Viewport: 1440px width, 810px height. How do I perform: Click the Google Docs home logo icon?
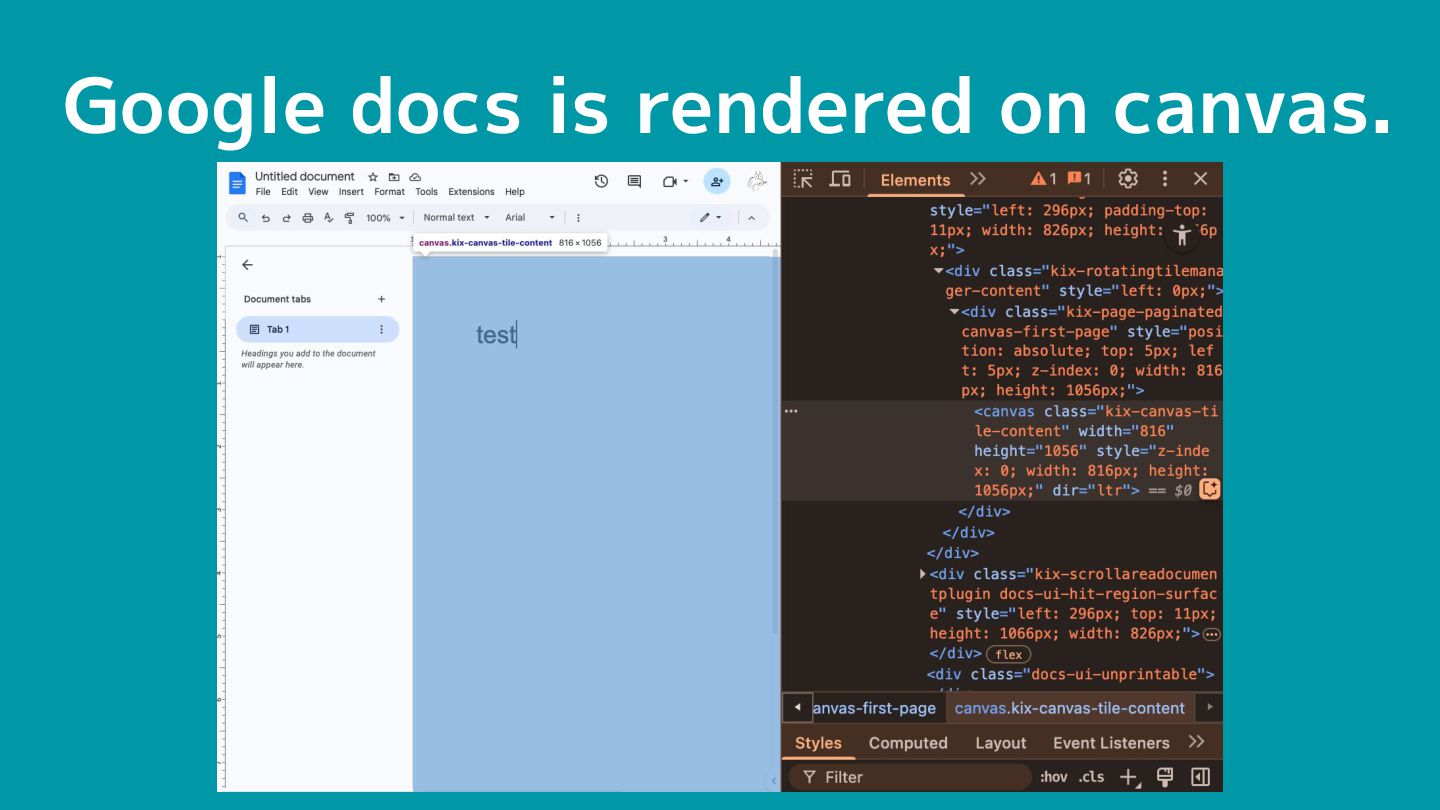pos(237,183)
